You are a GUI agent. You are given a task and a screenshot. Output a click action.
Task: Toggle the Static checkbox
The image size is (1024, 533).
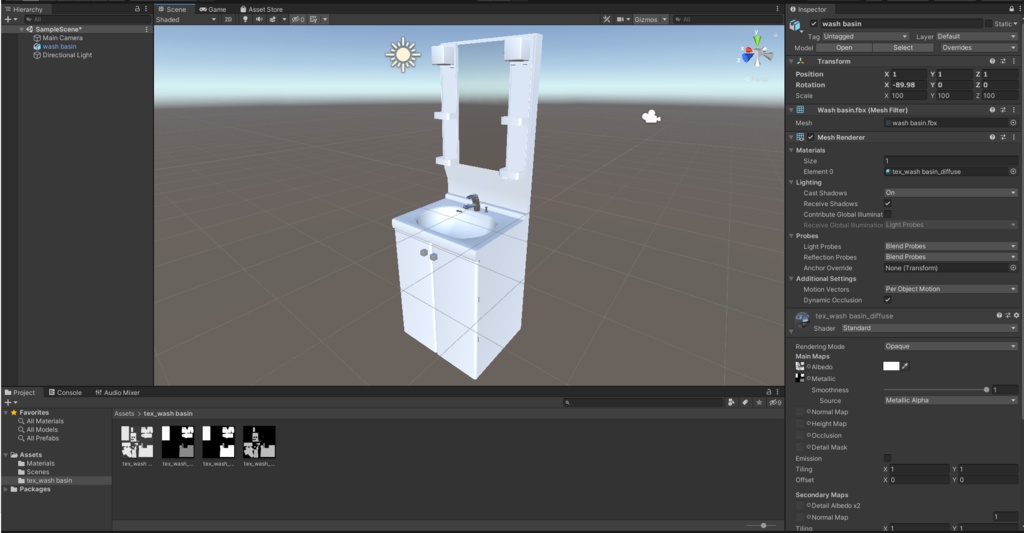pyautogui.click(x=989, y=24)
